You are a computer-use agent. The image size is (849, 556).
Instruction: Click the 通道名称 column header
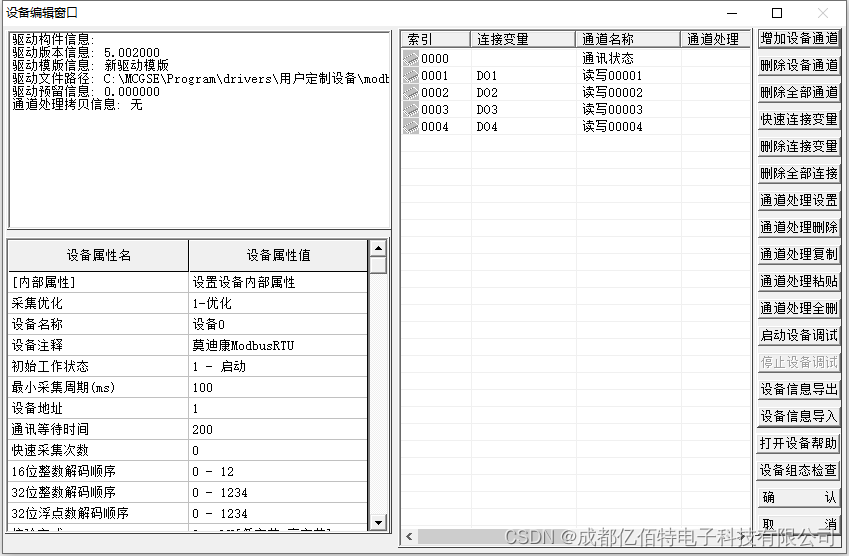628,40
